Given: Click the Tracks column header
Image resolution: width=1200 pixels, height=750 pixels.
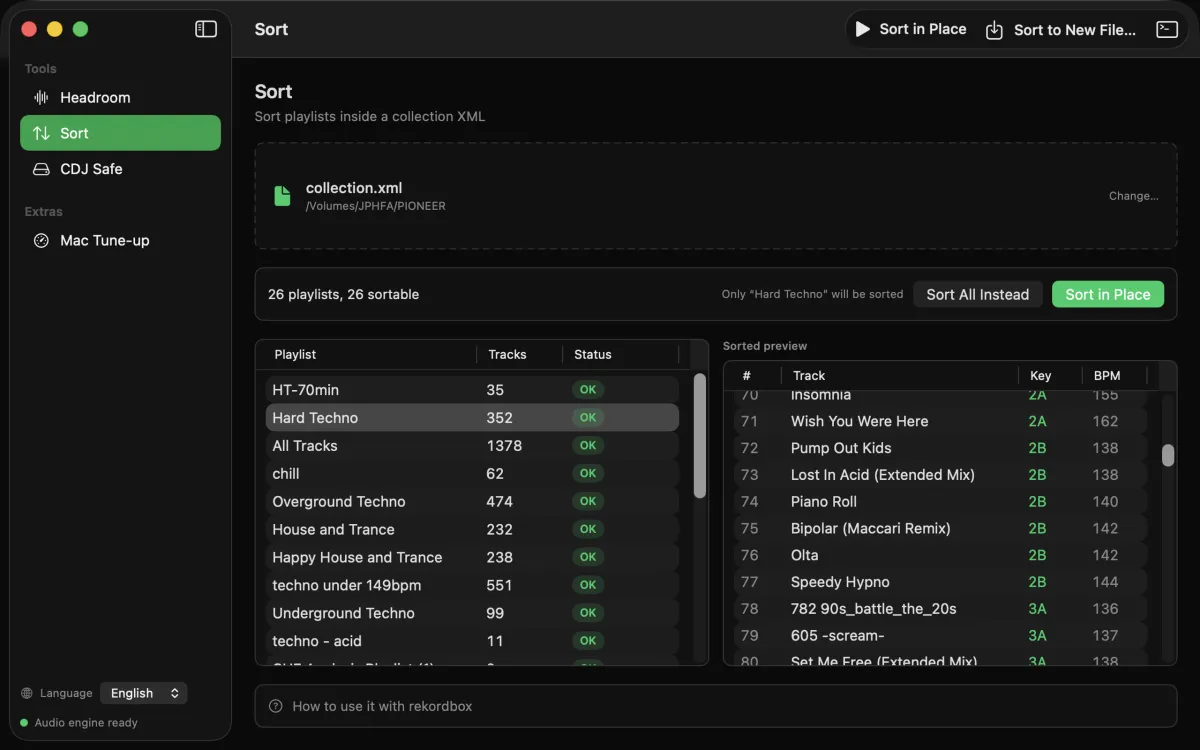Looking at the screenshot, I should pos(507,354).
